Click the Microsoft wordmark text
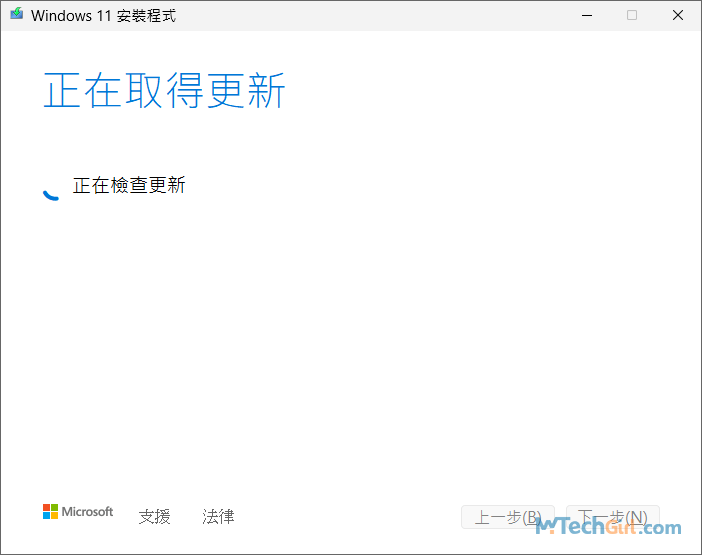 [88, 512]
